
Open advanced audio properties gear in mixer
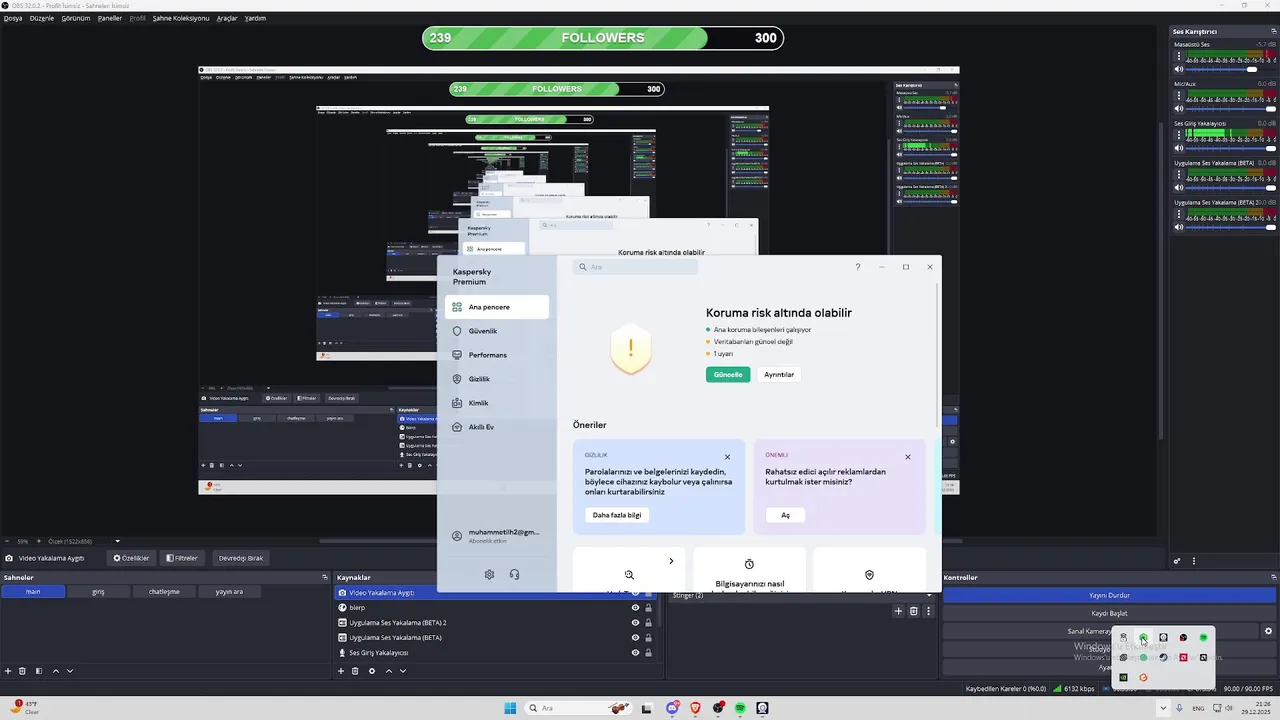click(1178, 561)
